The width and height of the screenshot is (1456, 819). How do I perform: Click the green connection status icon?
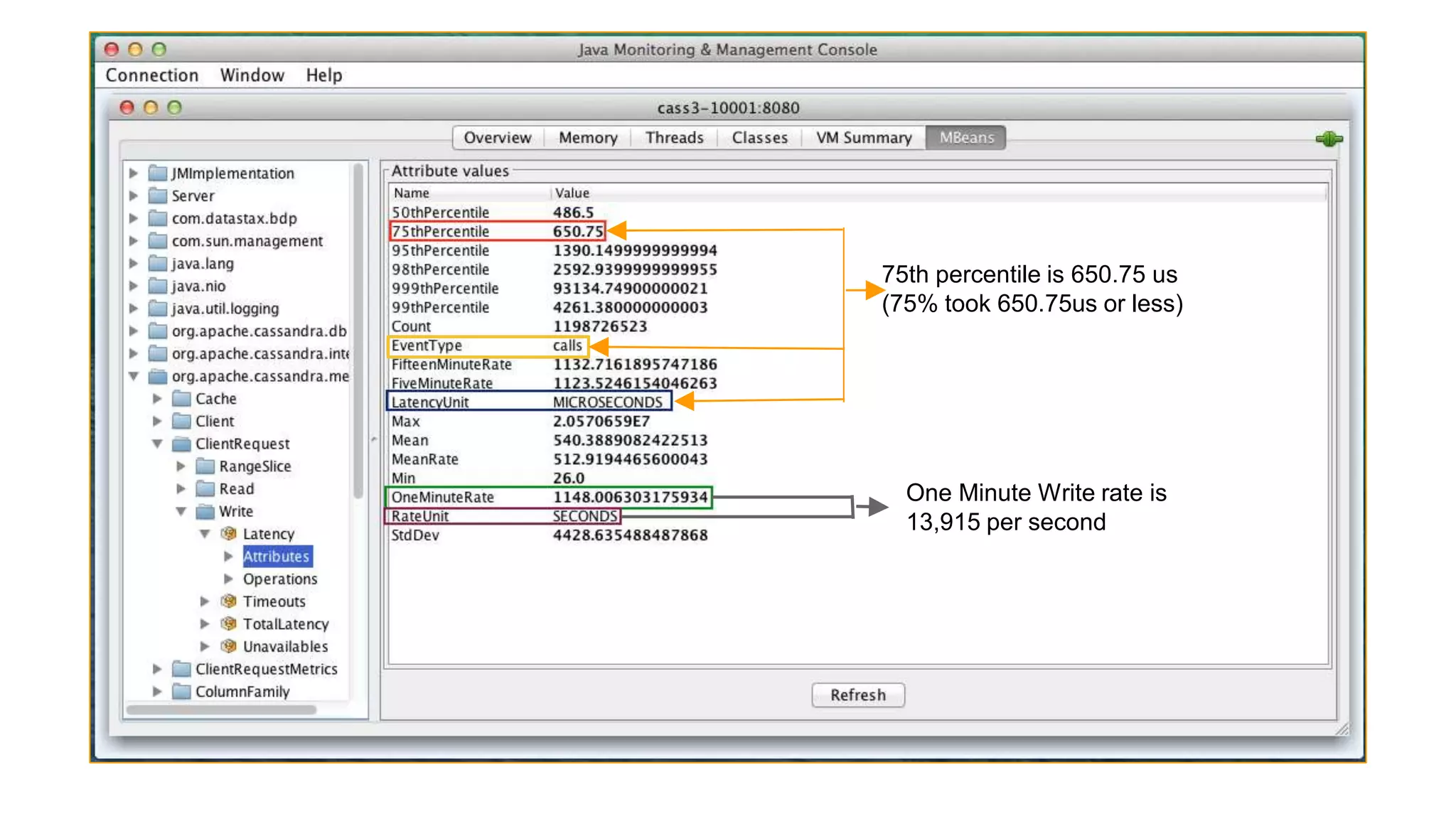(1328, 139)
